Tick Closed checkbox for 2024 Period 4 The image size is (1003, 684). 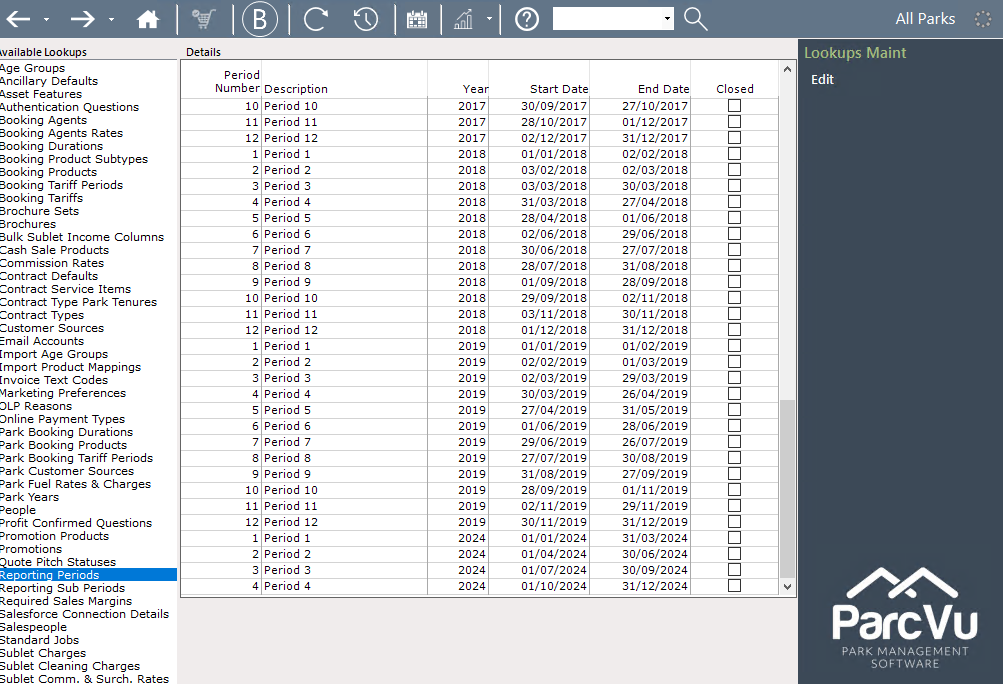click(734, 585)
